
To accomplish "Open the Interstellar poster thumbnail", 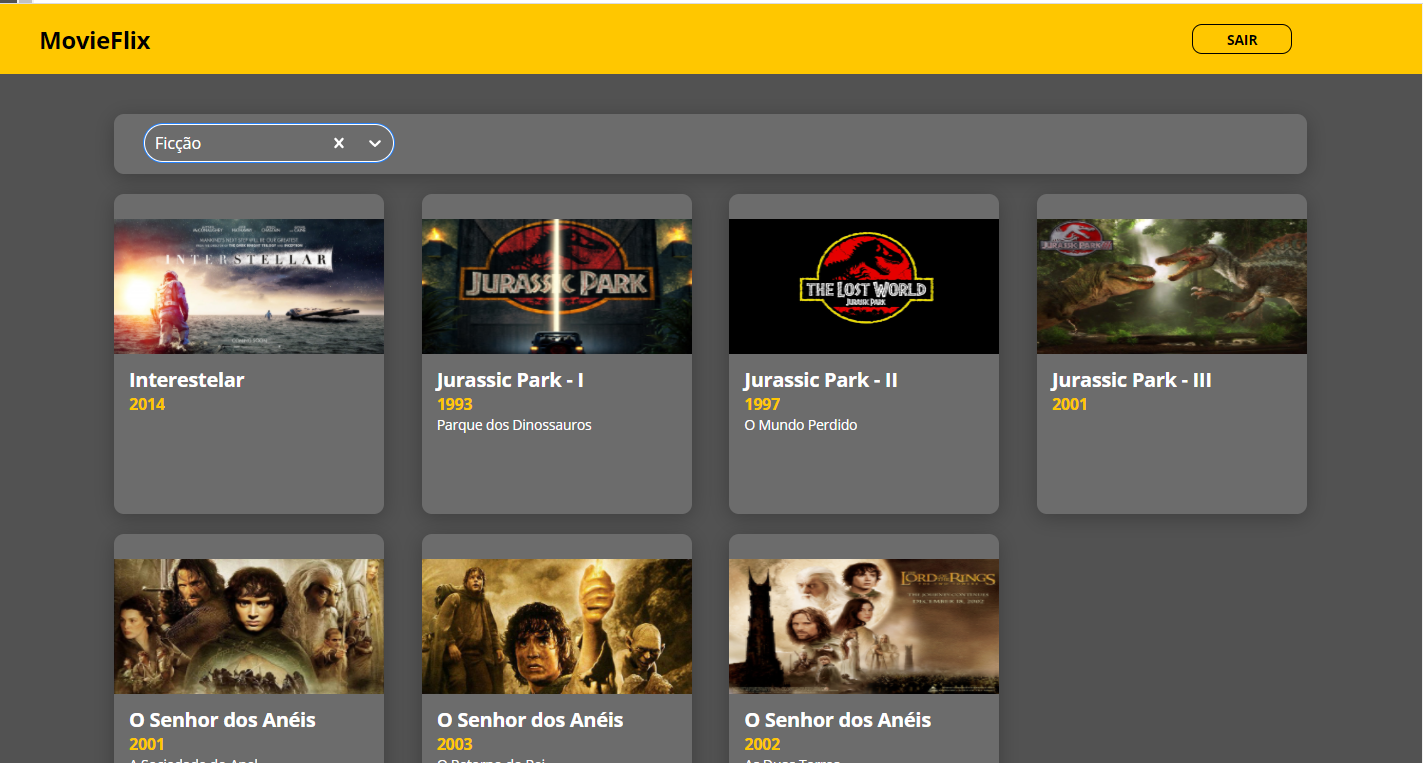I will [249, 286].
